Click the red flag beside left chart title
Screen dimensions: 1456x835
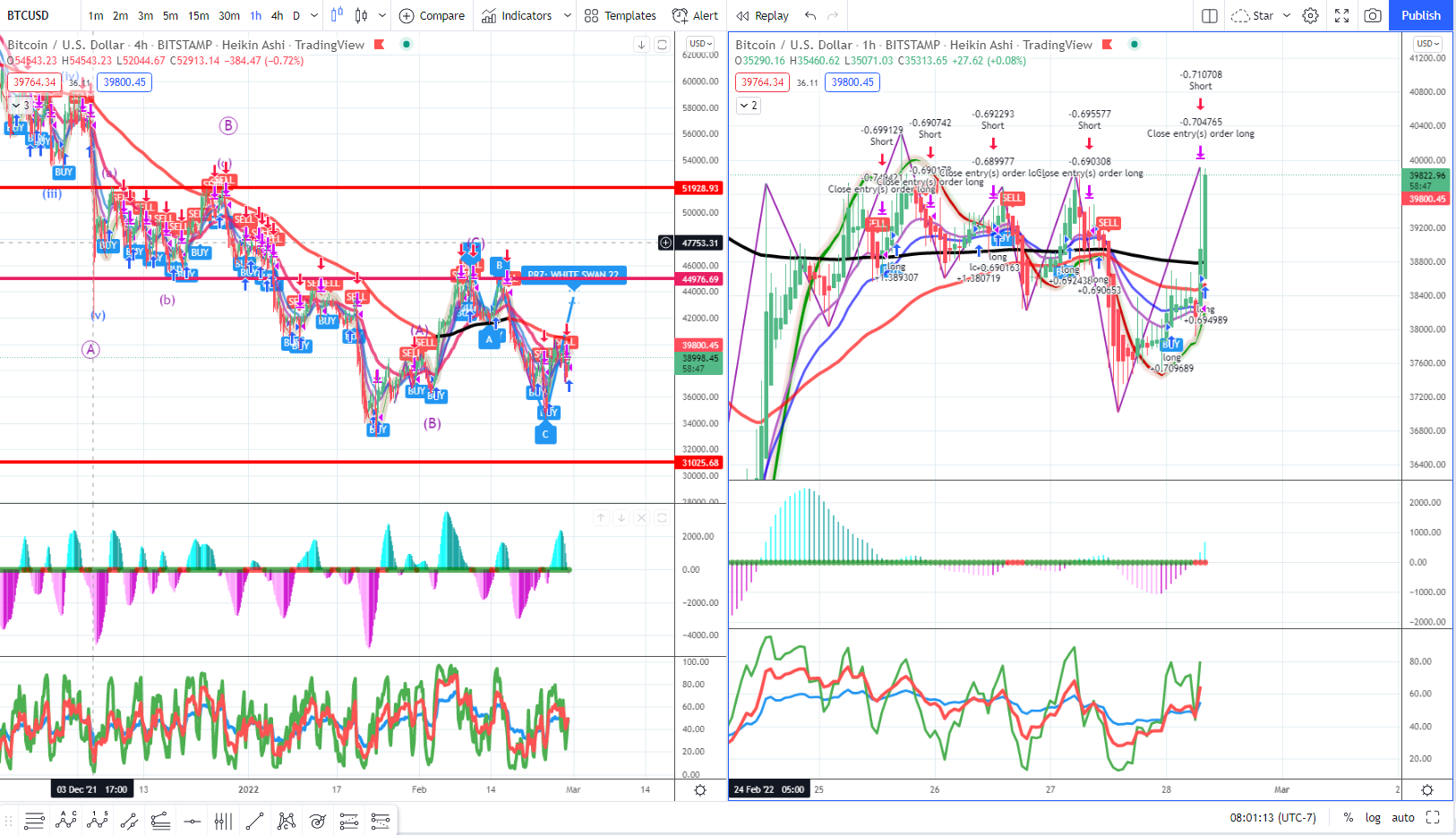click(379, 44)
